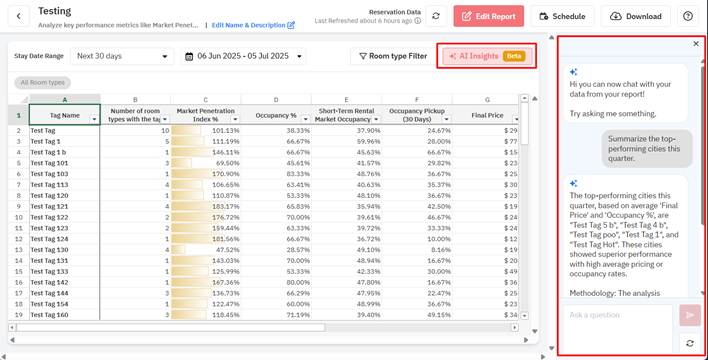Select the 8.16% occupancy pickup cell
The image size is (708, 360).
417,250
